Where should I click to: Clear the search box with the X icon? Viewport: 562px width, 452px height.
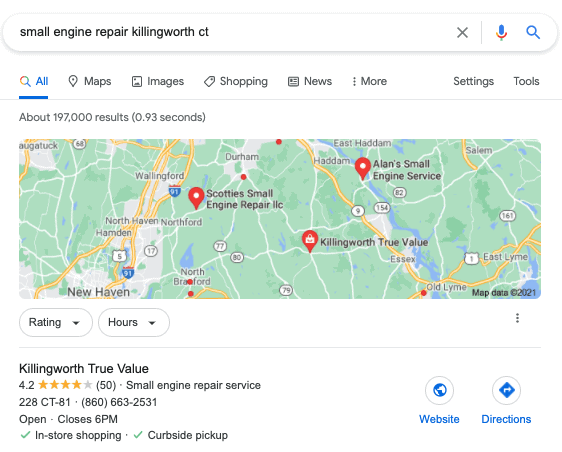click(x=462, y=33)
